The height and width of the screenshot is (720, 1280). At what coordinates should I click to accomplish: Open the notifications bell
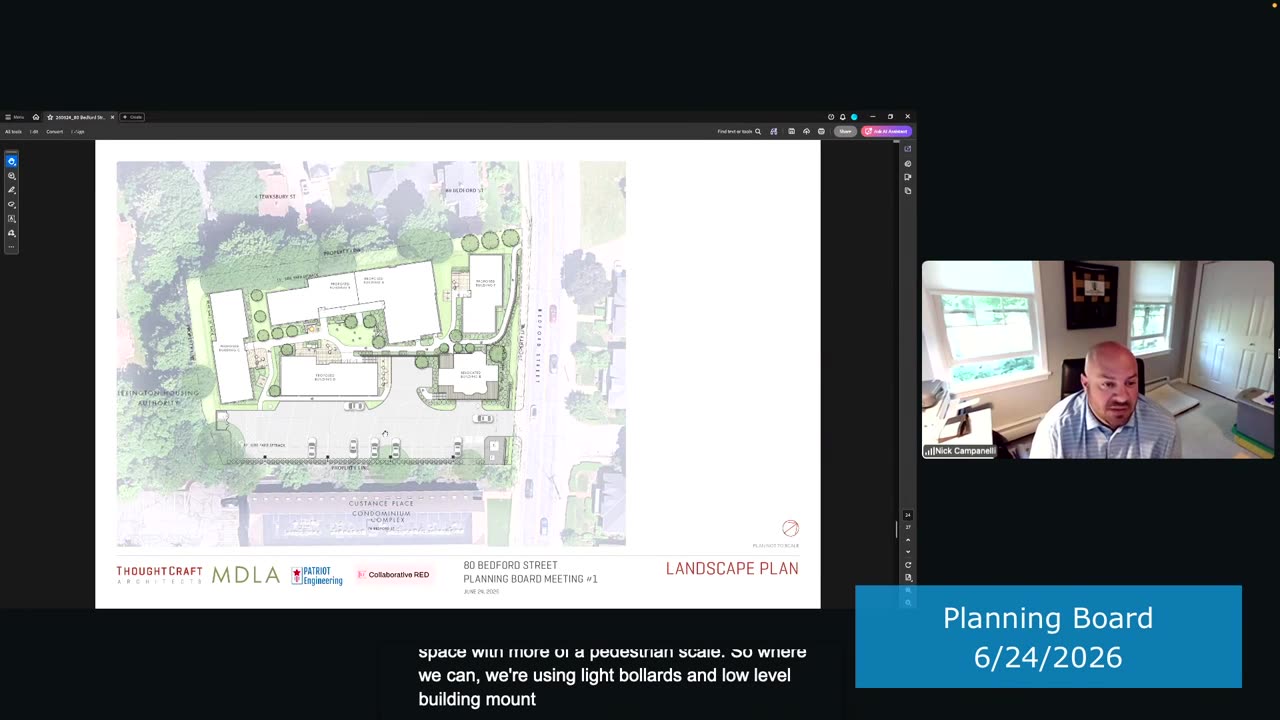click(x=842, y=117)
